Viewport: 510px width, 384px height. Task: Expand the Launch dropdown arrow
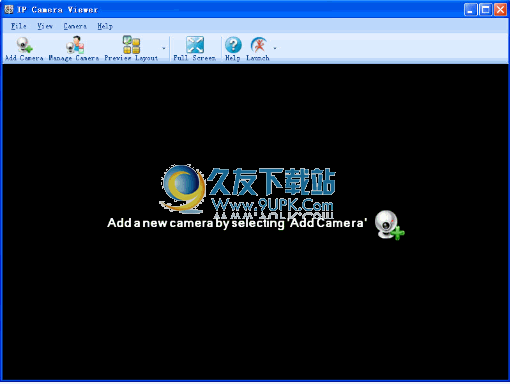point(275,49)
